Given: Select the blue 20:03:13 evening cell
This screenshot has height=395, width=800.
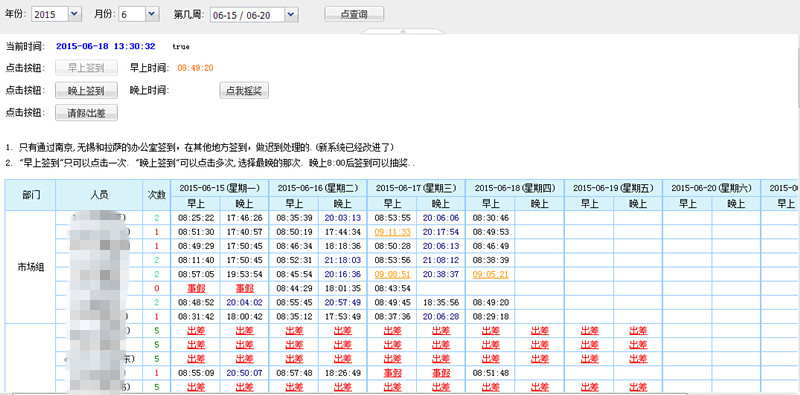Looking at the screenshot, I should pos(342,218).
